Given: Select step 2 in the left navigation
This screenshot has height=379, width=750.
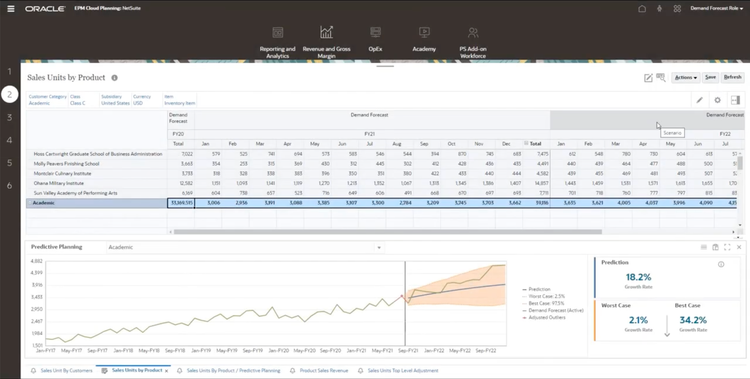Looking at the screenshot, I should click(9, 95).
